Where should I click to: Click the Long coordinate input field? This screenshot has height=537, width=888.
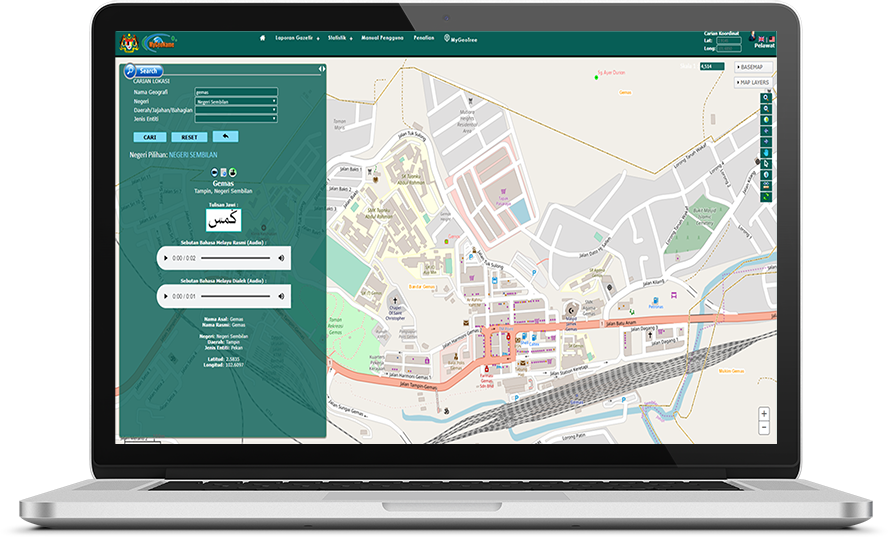point(728,49)
